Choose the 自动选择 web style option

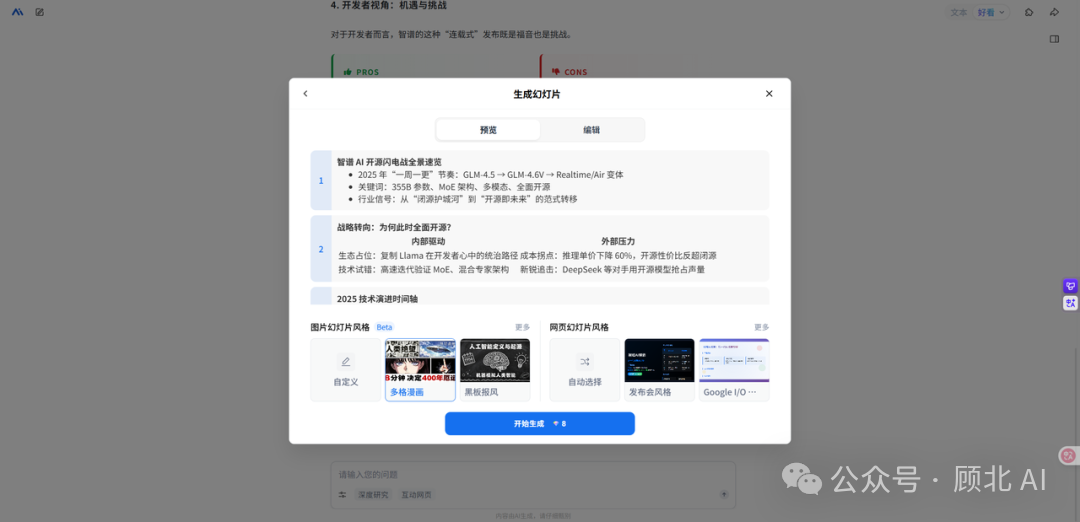(x=585, y=370)
